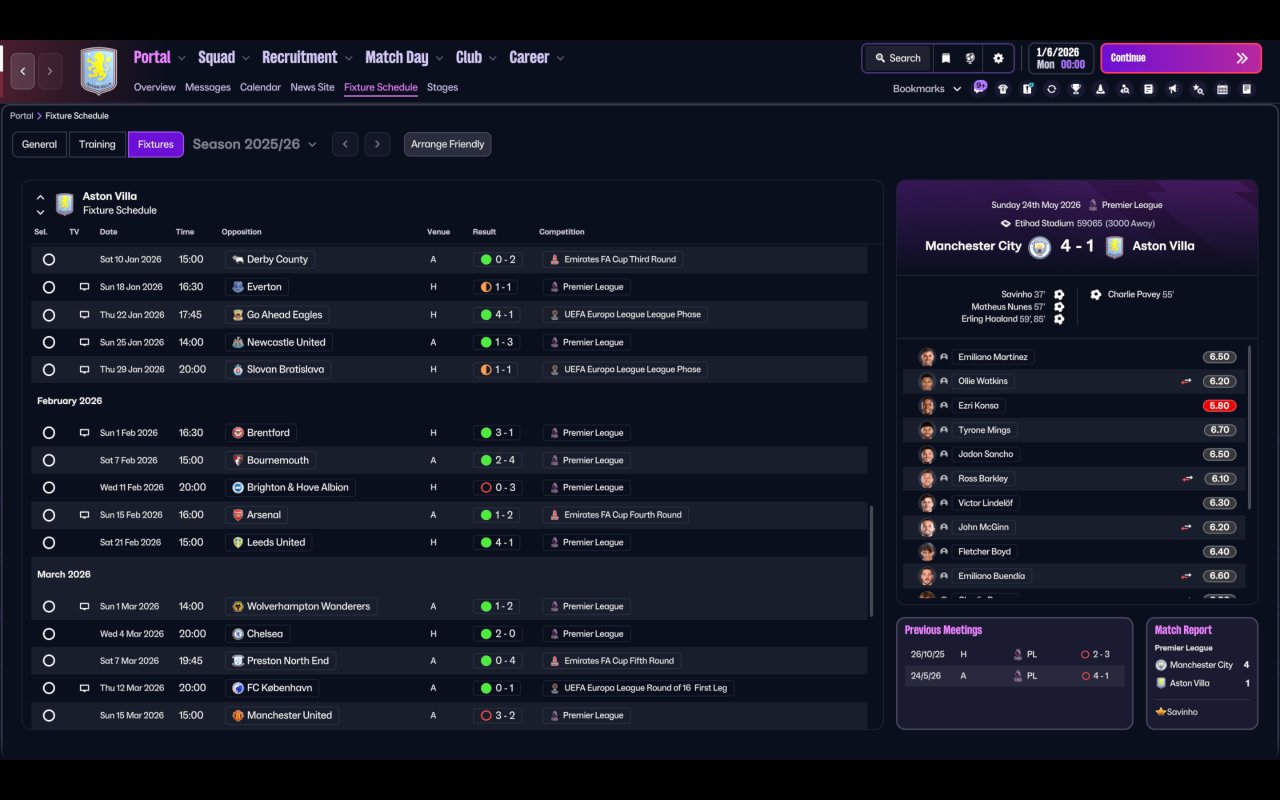This screenshot has width=1280, height=800.
Task: Select the Go Ahead Eagles fixture radio button
Action: 48,315
